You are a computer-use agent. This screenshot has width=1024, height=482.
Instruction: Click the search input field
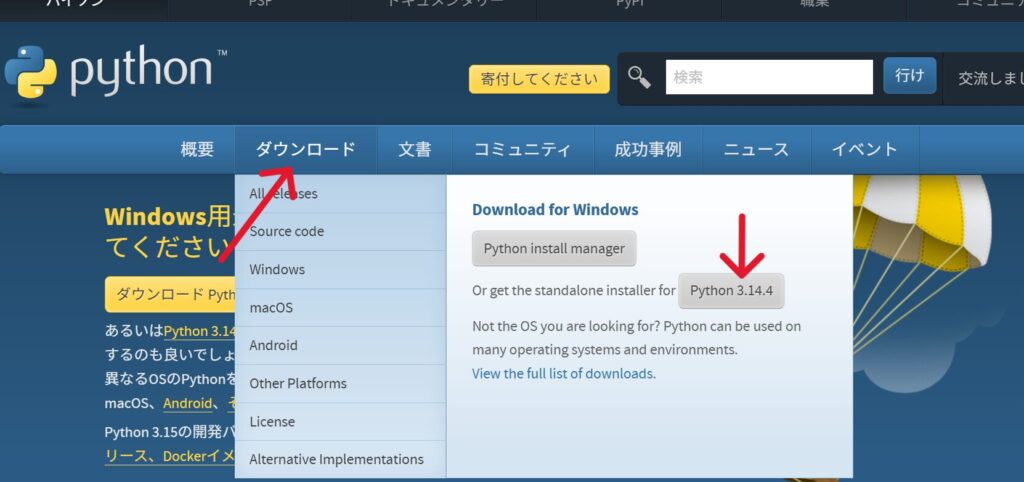[x=768, y=77]
